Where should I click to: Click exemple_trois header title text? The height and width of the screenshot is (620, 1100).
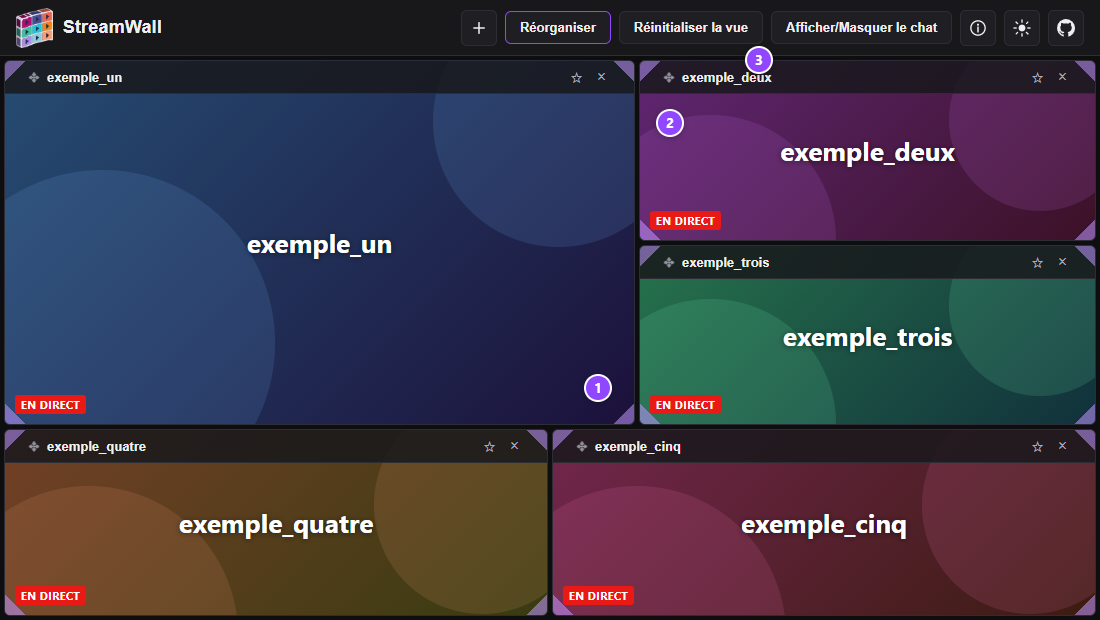(x=725, y=262)
